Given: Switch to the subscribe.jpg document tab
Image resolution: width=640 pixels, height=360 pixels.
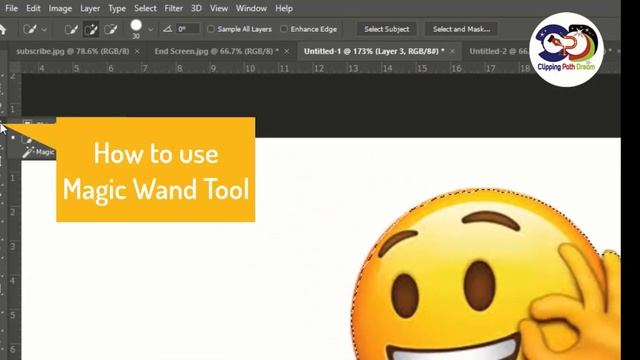Looking at the screenshot, I should pos(73,51).
